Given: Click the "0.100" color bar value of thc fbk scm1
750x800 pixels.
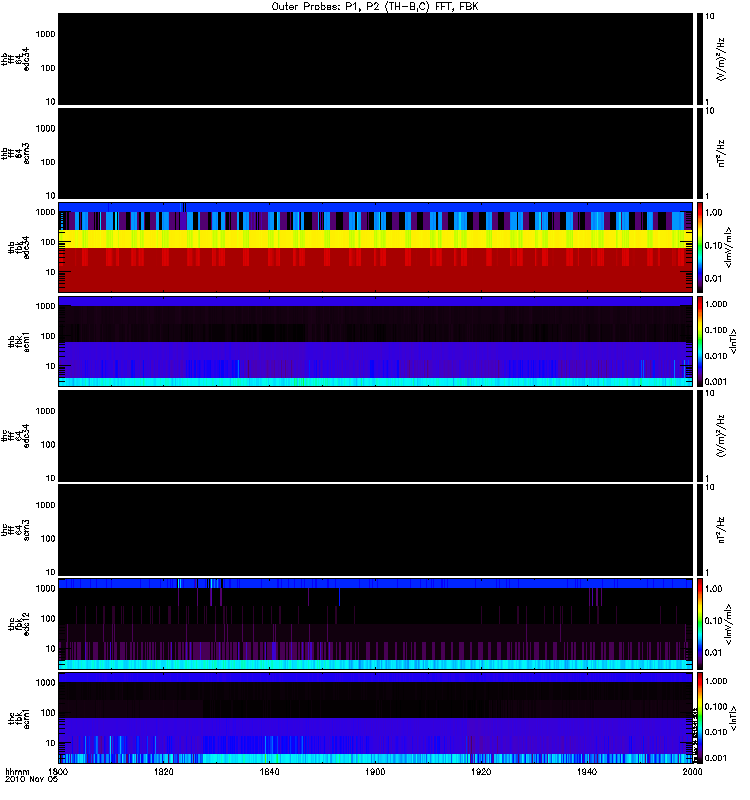Looking at the screenshot, I should 716,707.
